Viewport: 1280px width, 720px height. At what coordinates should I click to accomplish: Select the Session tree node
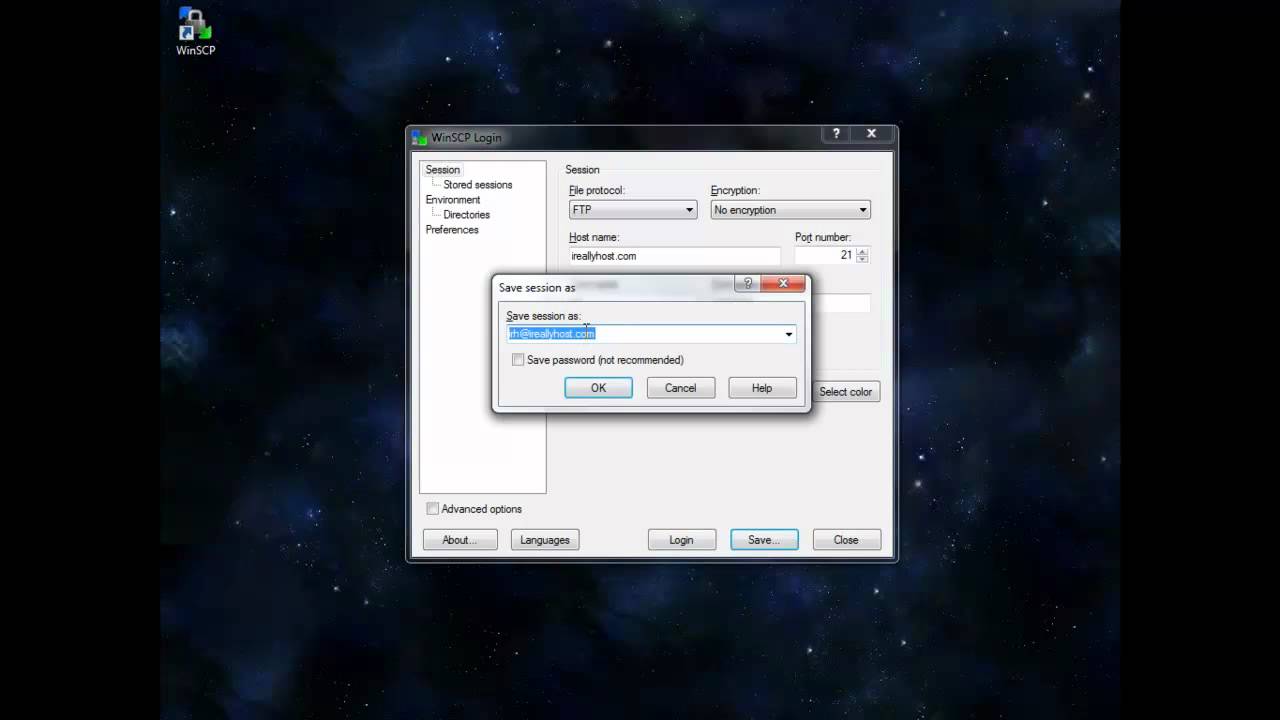[442, 170]
